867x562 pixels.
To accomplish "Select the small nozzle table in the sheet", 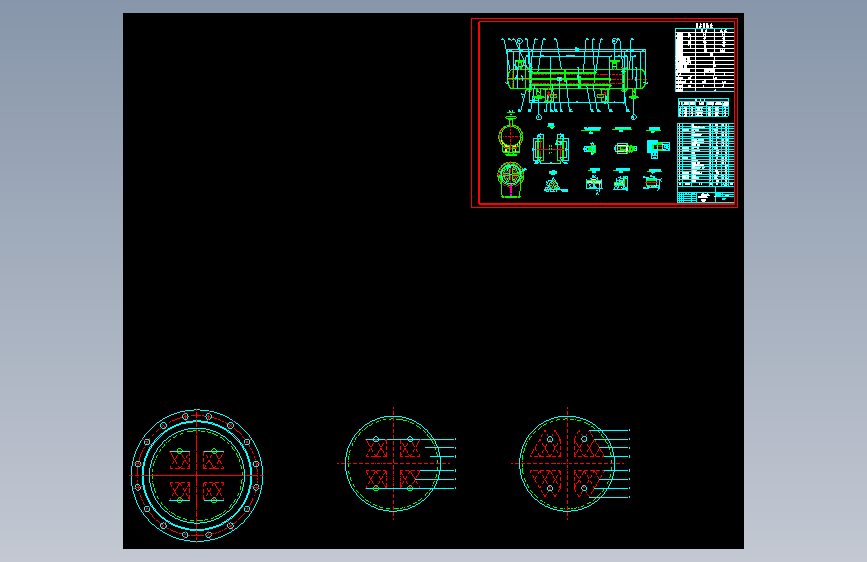I will click(x=704, y=107).
